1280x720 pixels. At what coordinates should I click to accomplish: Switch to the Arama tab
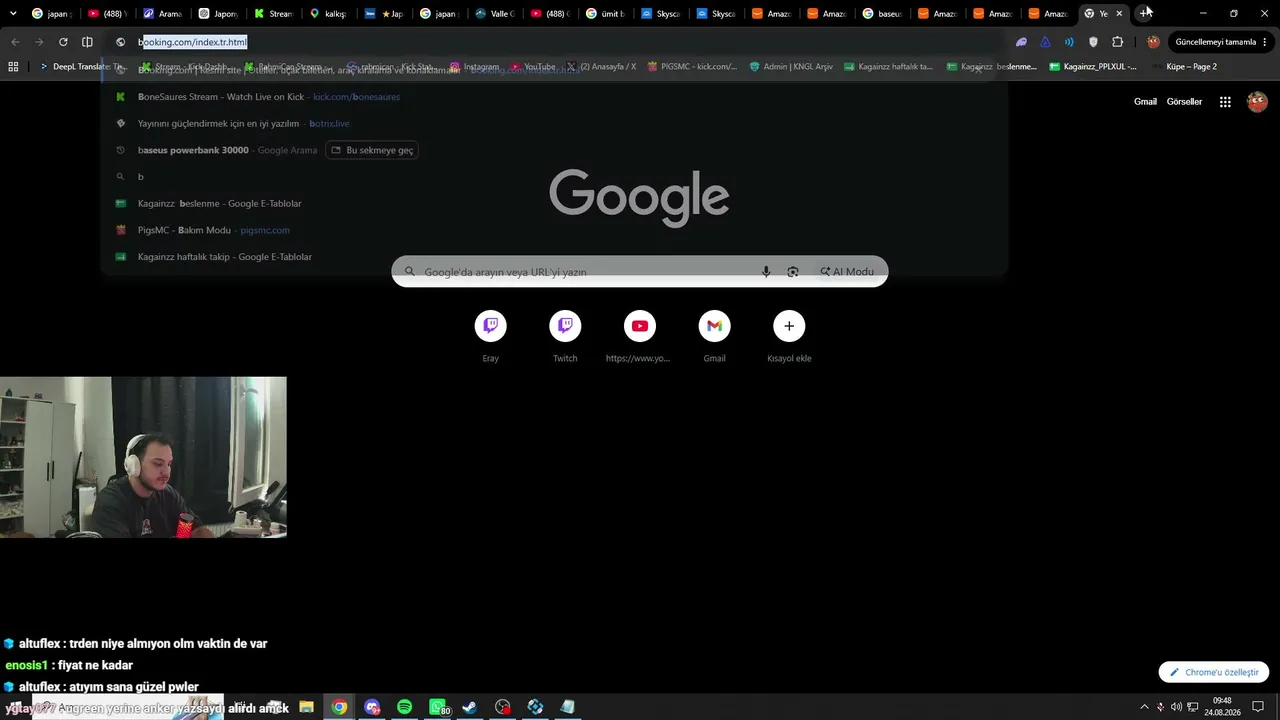[162, 14]
